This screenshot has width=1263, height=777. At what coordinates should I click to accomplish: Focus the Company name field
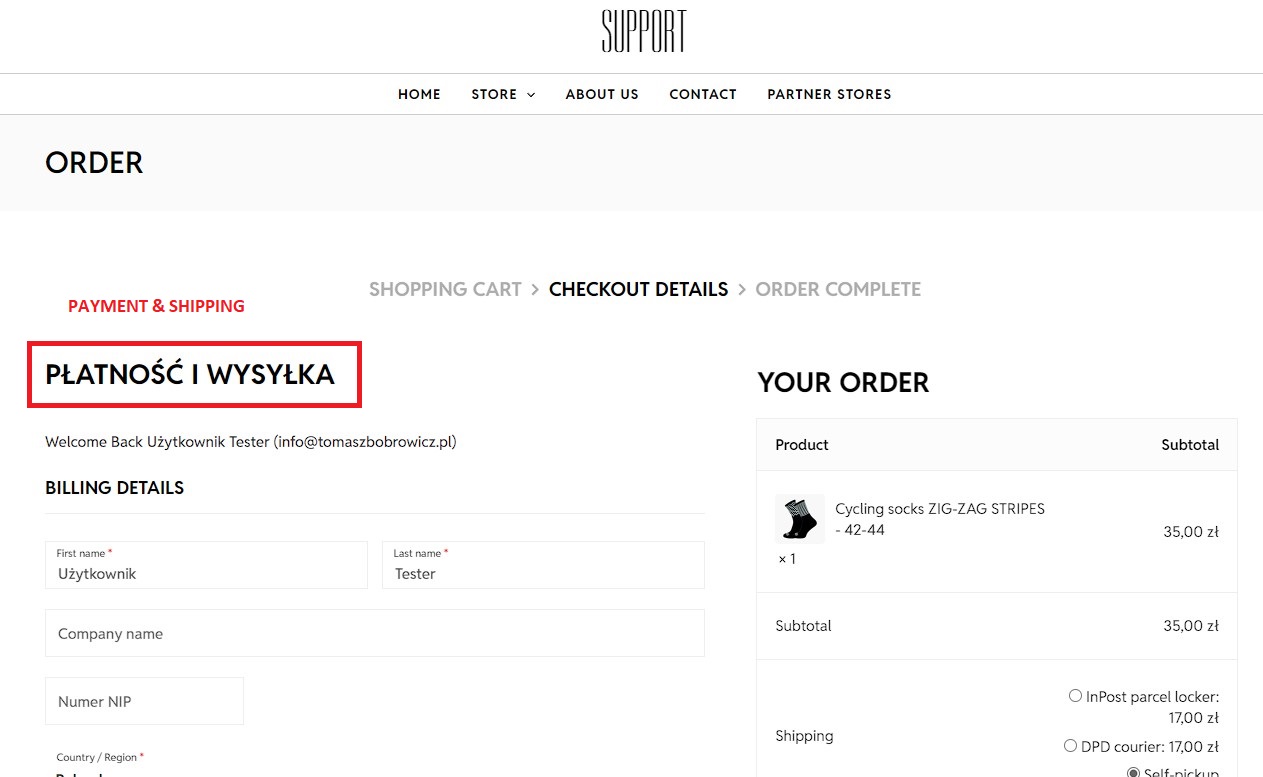(x=375, y=634)
